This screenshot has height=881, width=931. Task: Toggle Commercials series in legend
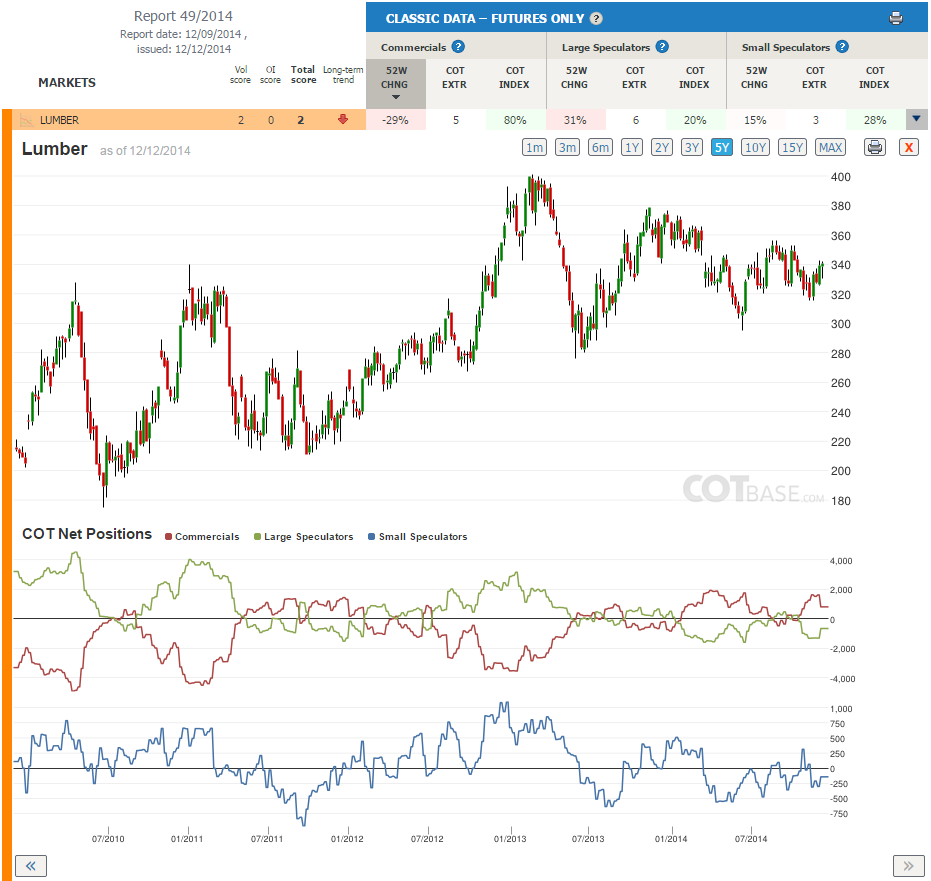[x=202, y=537]
